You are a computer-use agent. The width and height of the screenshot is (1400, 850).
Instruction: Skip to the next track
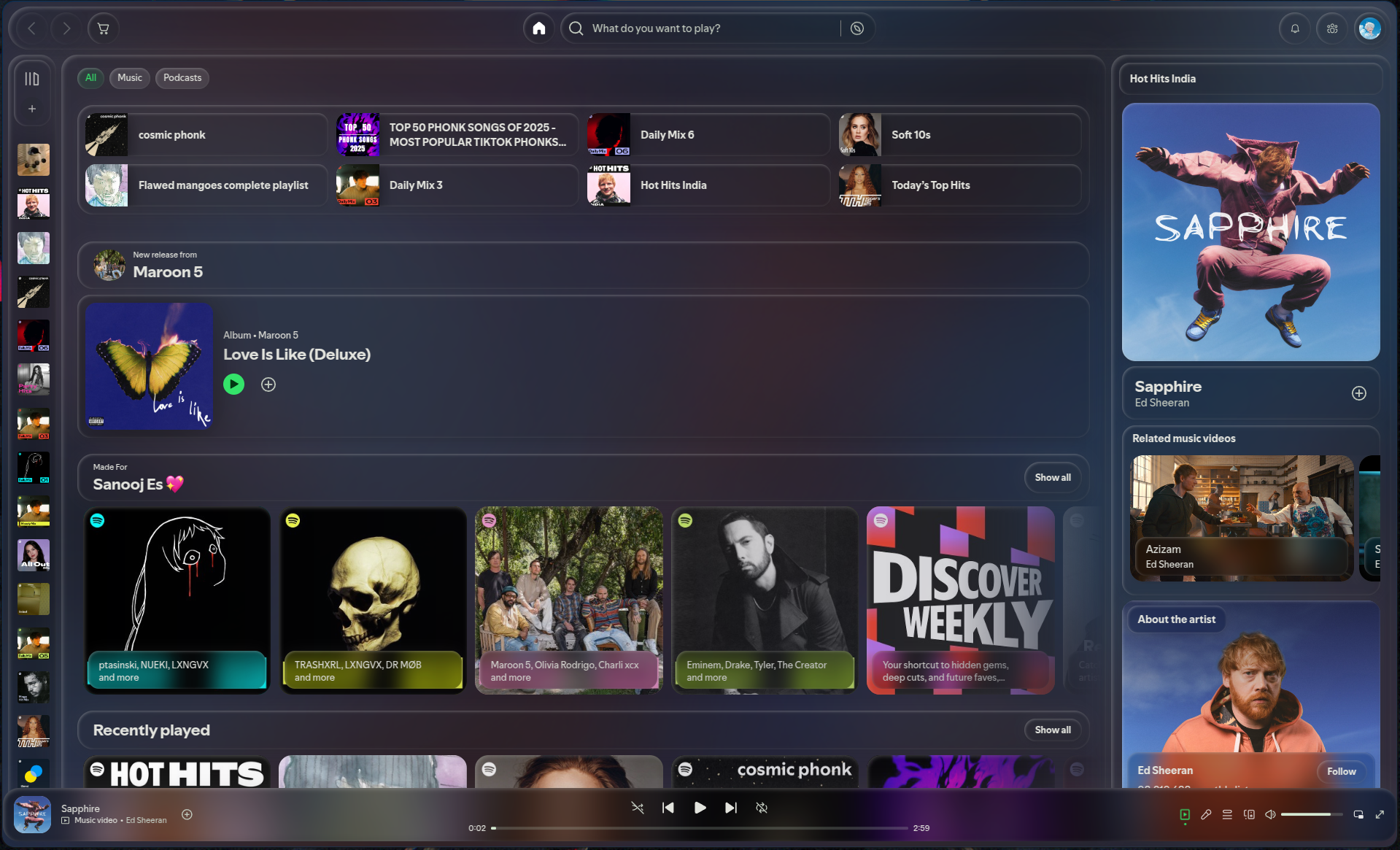click(730, 808)
